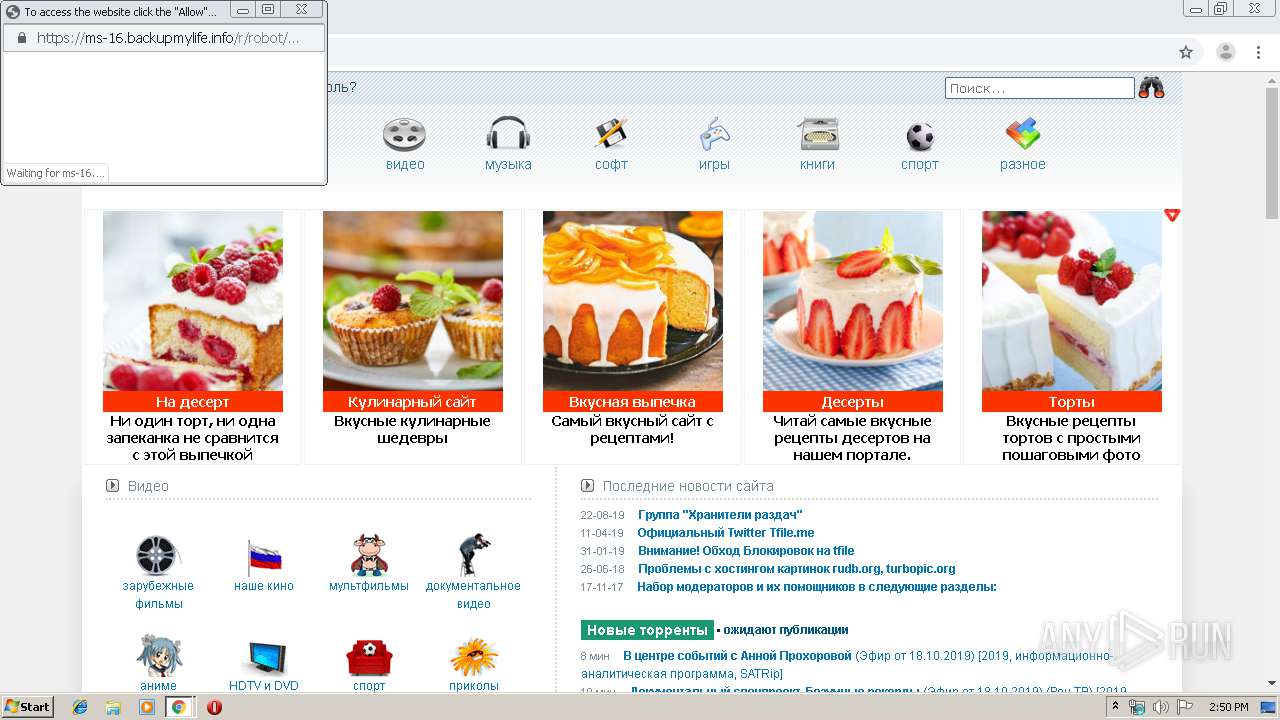Open the видео category icon
Image resolution: width=1280 pixels, height=720 pixels.
[404, 135]
